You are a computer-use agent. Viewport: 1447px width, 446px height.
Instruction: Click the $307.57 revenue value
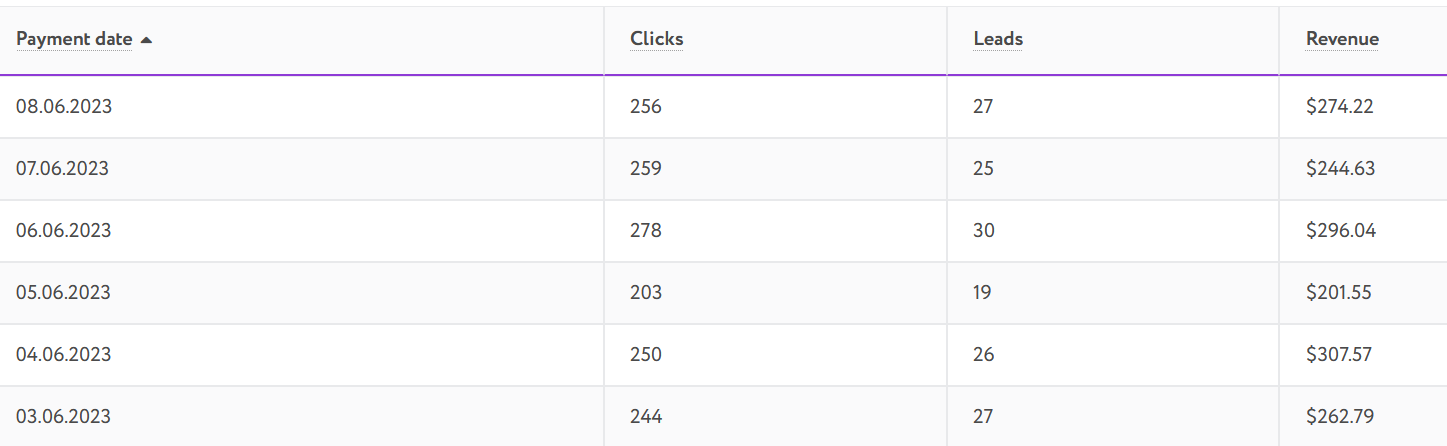1339,354
